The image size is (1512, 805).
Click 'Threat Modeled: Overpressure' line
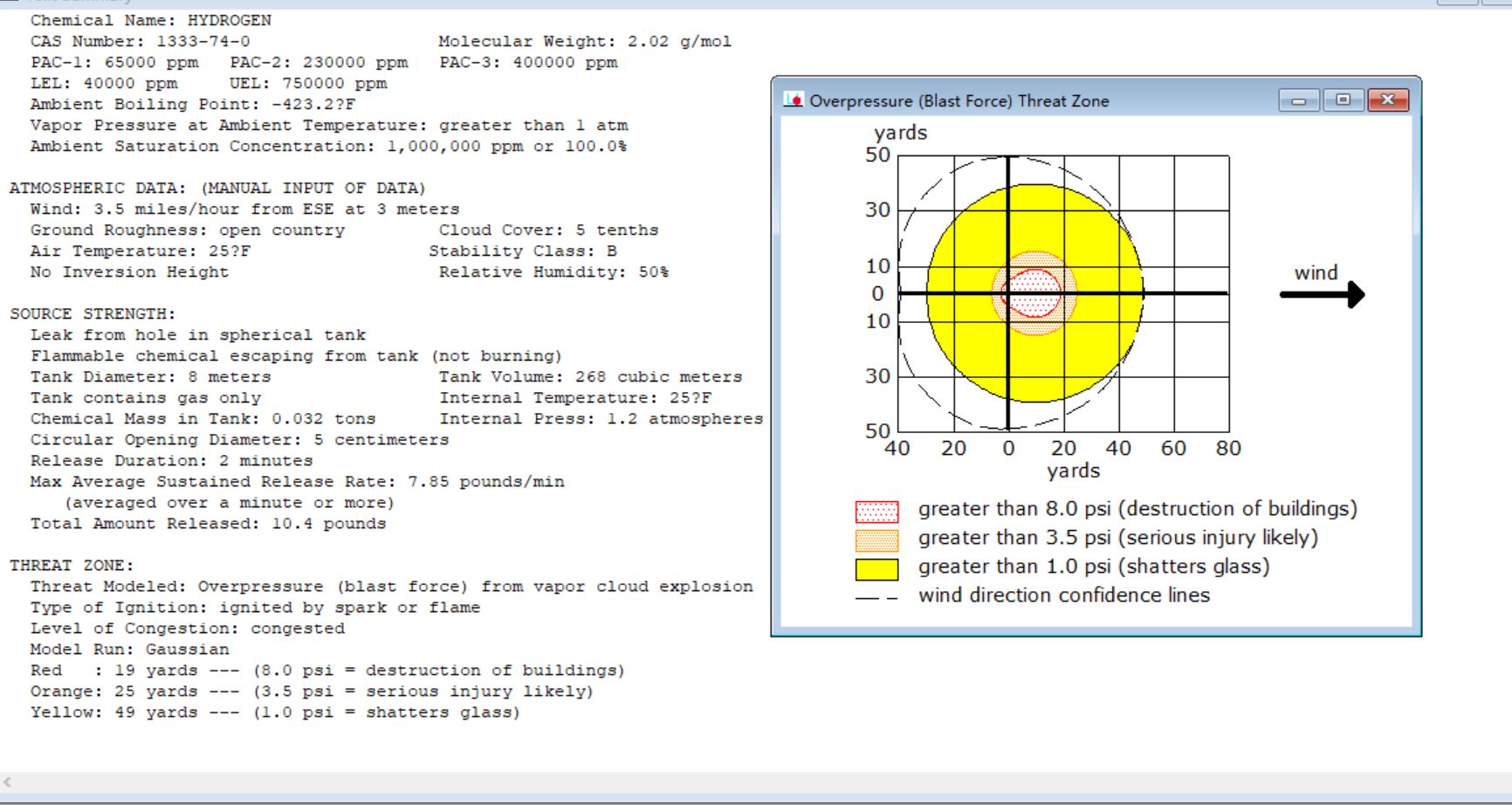[392, 586]
